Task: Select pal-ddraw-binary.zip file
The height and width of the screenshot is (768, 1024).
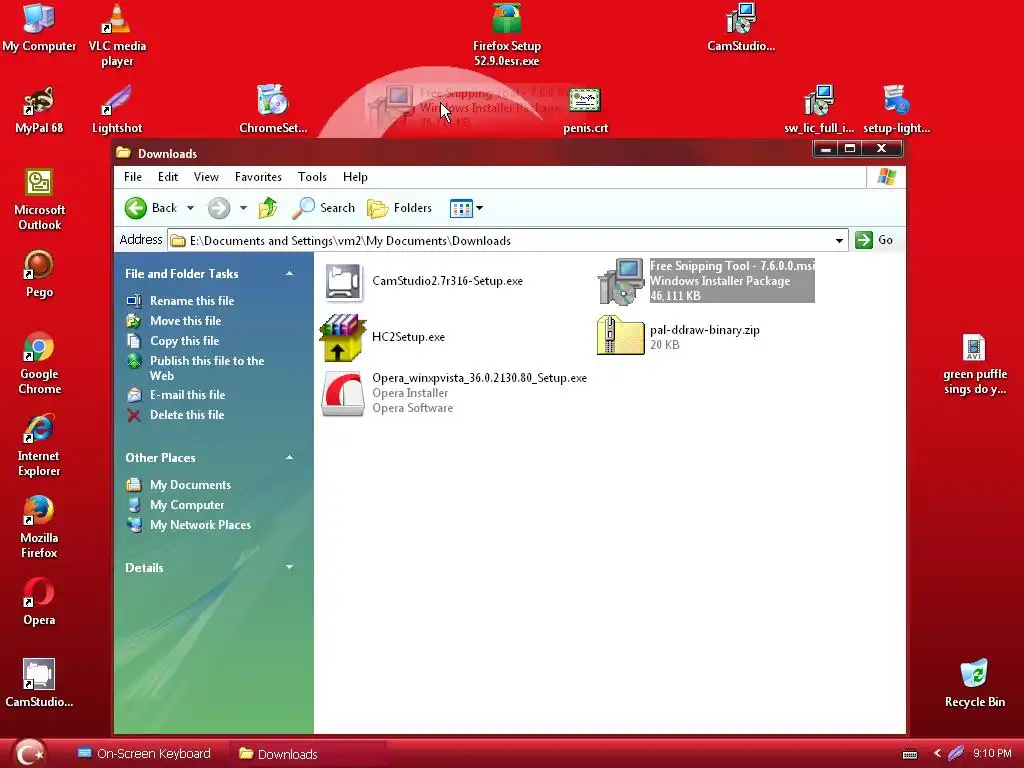Action: coord(678,337)
